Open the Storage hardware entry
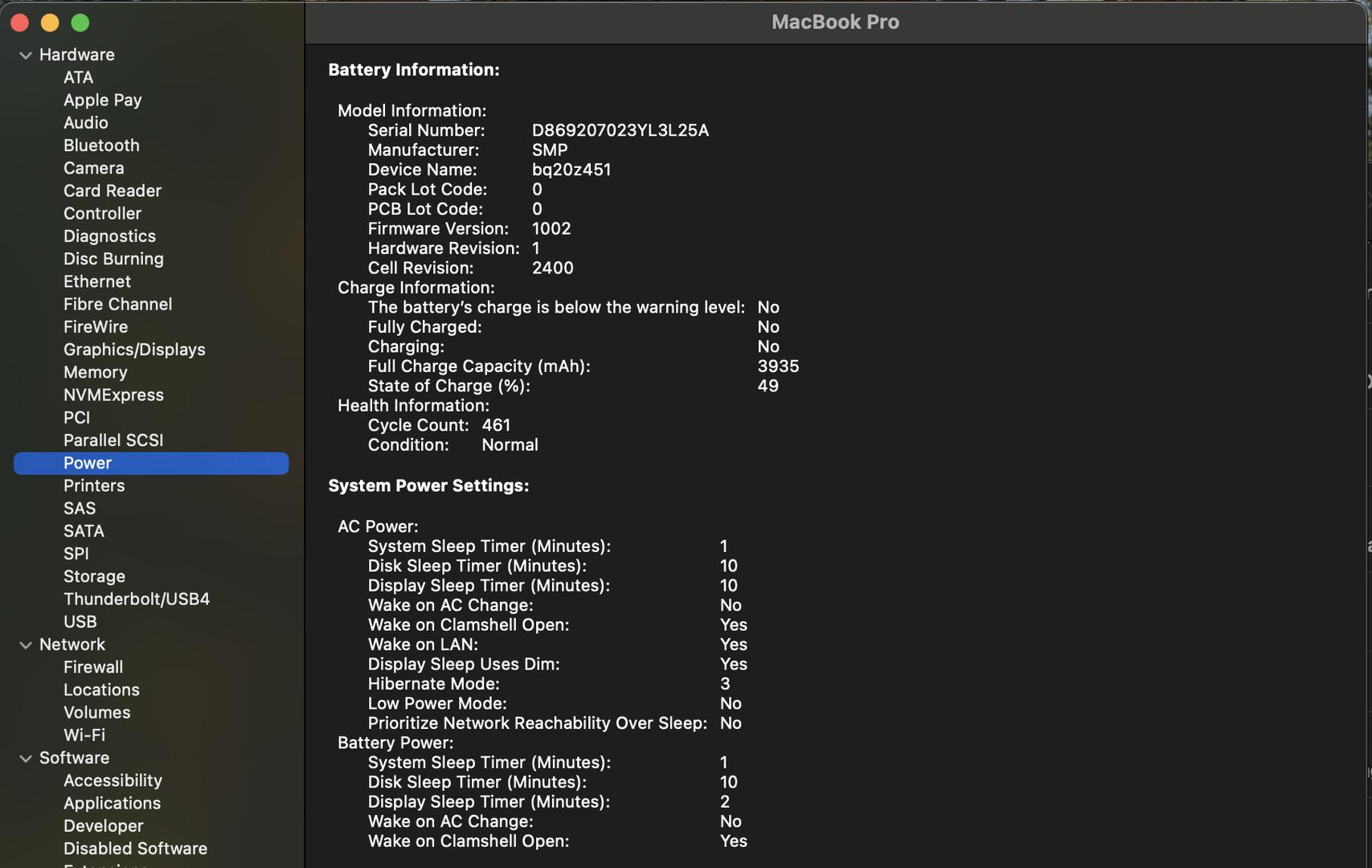 click(x=94, y=576)
